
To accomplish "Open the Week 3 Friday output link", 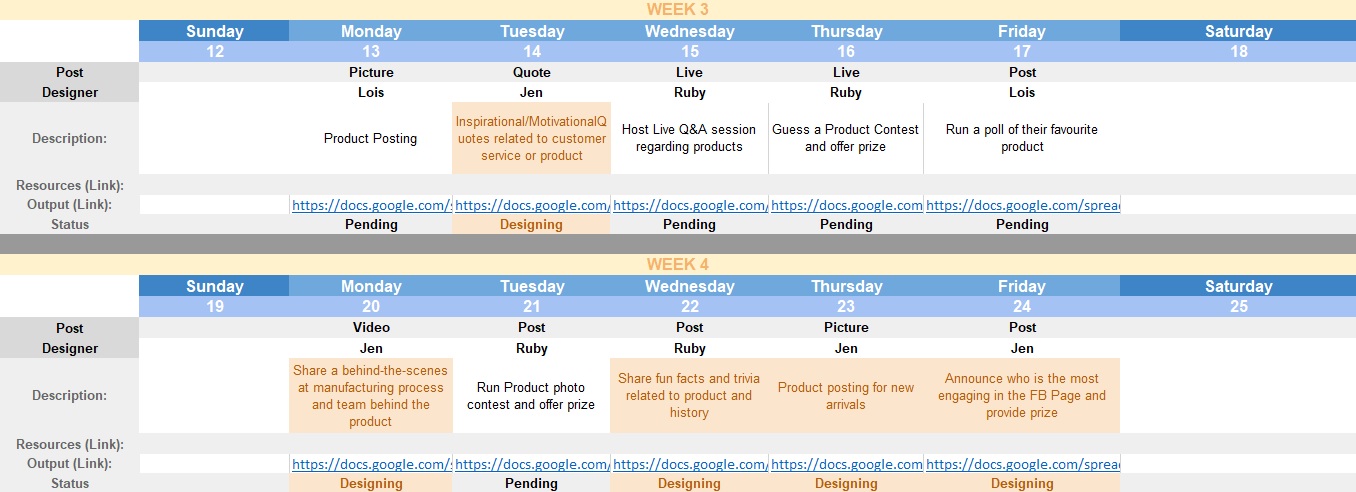I will tap(1022, 205).
